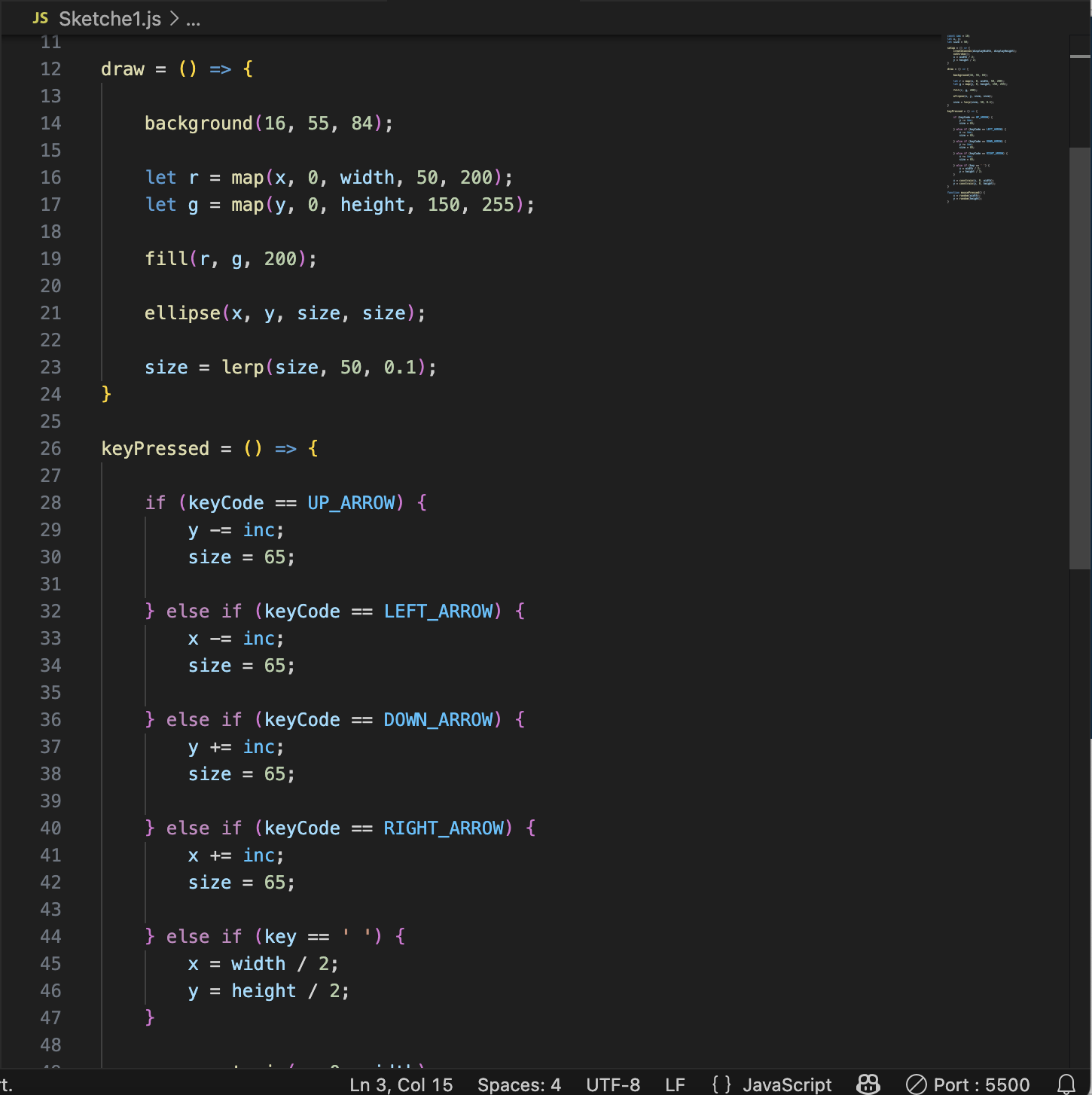The width and height of the screenshot is (1092, 1095).
Task: Click the variable r declaration on line 16
Action: [194, 178]
